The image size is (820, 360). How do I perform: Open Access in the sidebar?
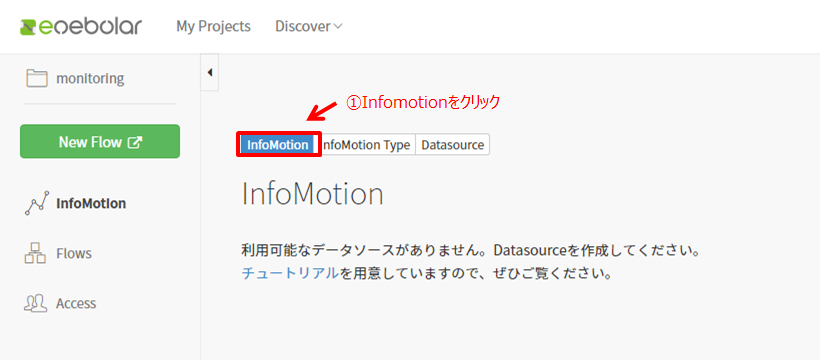point(76,303)
